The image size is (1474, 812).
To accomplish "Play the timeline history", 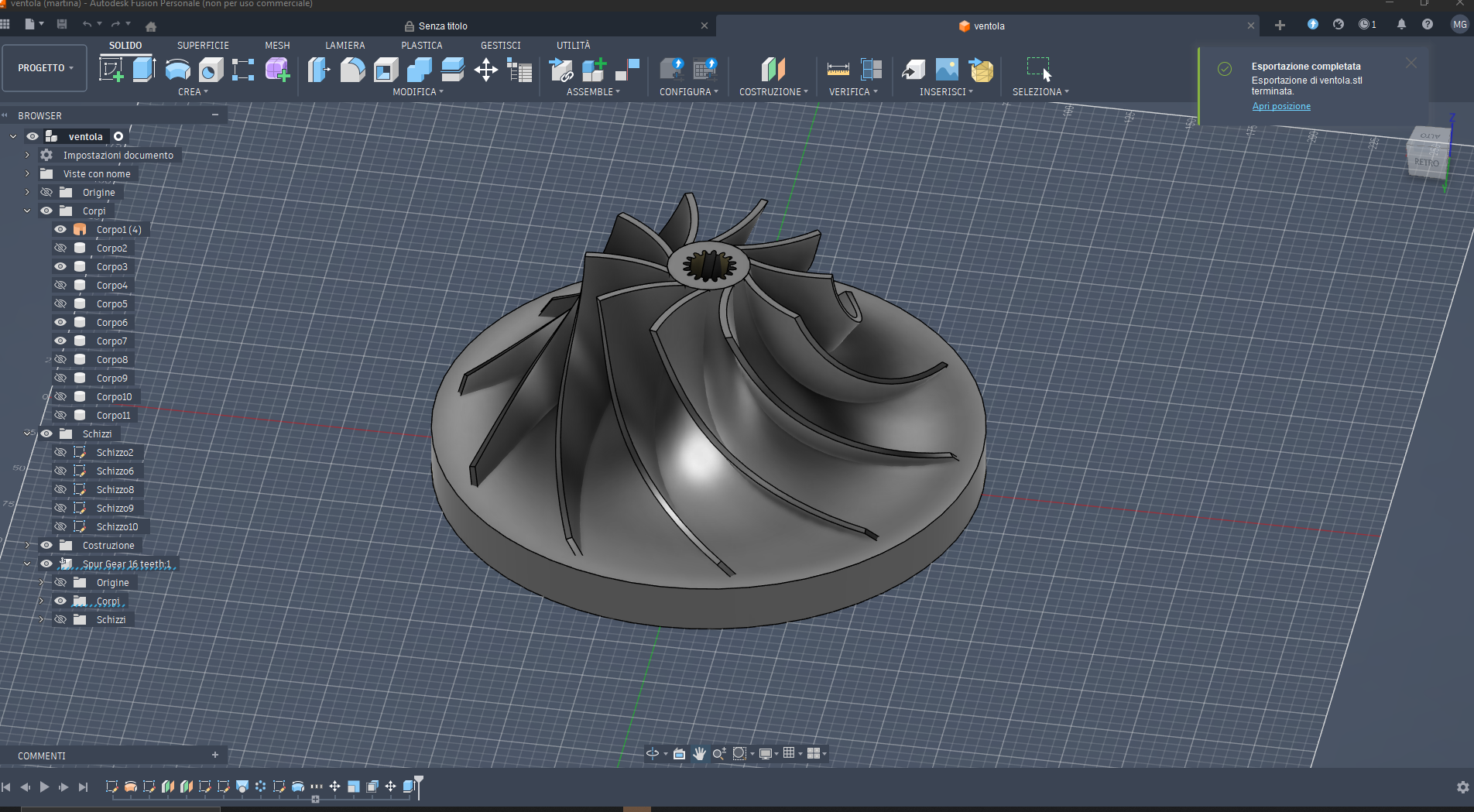I will point(44,786).
